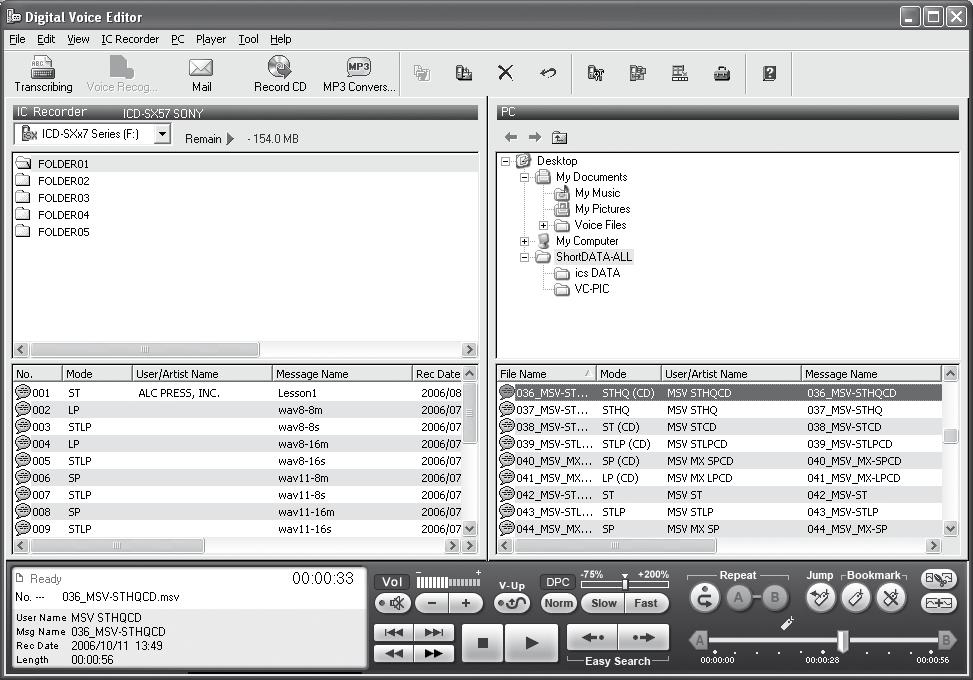
Task: Decrease volume with minus button
Action: coord(432,603)
